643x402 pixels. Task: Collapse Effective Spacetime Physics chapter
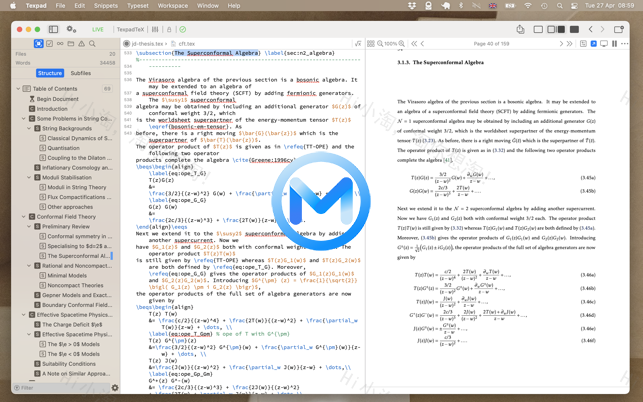(23, 315)
